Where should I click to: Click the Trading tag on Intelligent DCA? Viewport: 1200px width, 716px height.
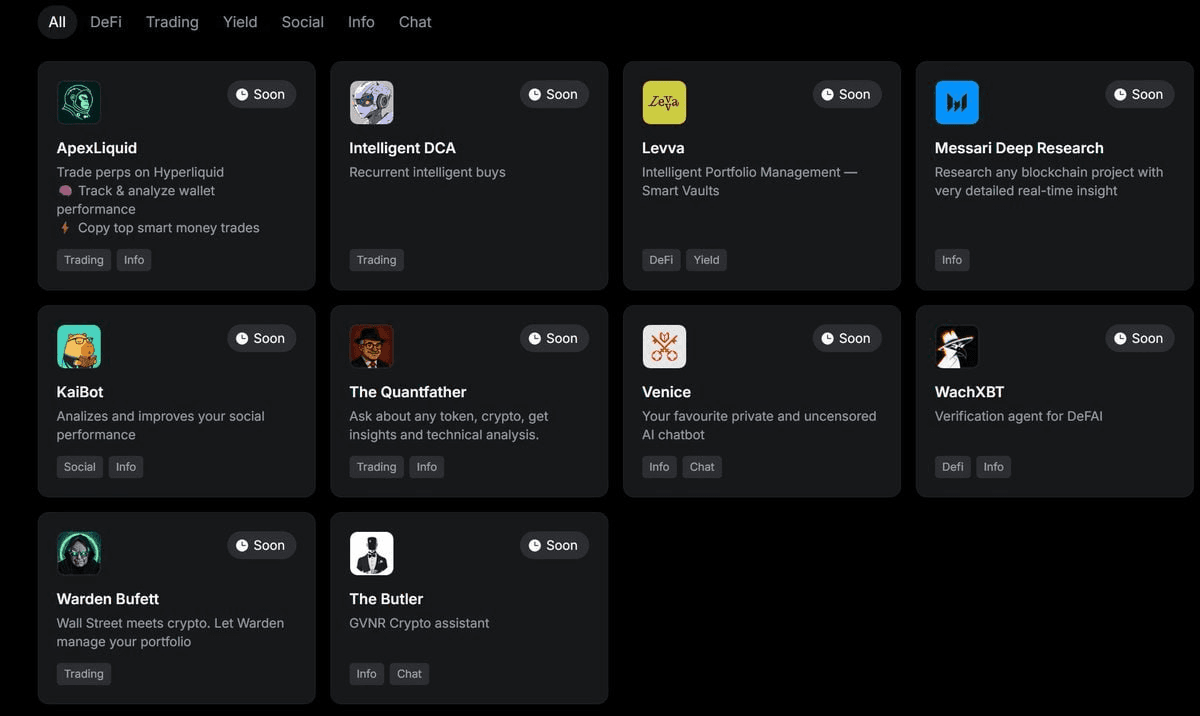pos(377,260)
